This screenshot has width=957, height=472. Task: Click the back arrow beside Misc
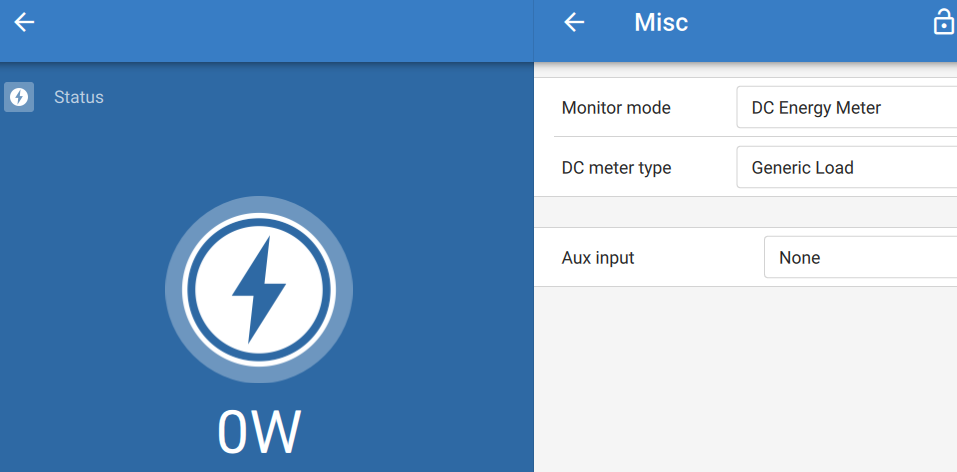coord(574,23)
